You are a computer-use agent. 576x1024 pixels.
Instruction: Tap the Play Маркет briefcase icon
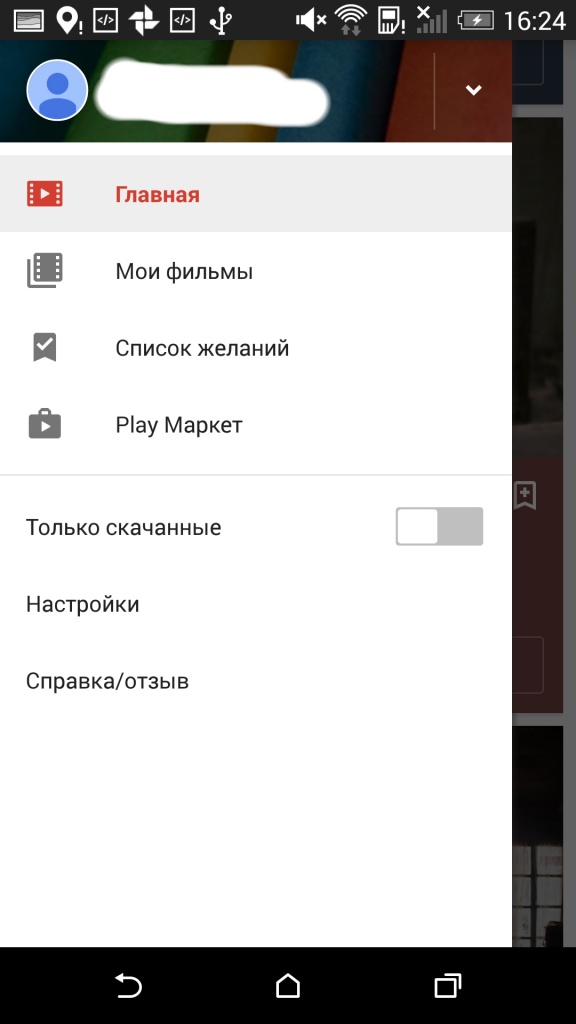pyautogui.click(x=44, y=424)
